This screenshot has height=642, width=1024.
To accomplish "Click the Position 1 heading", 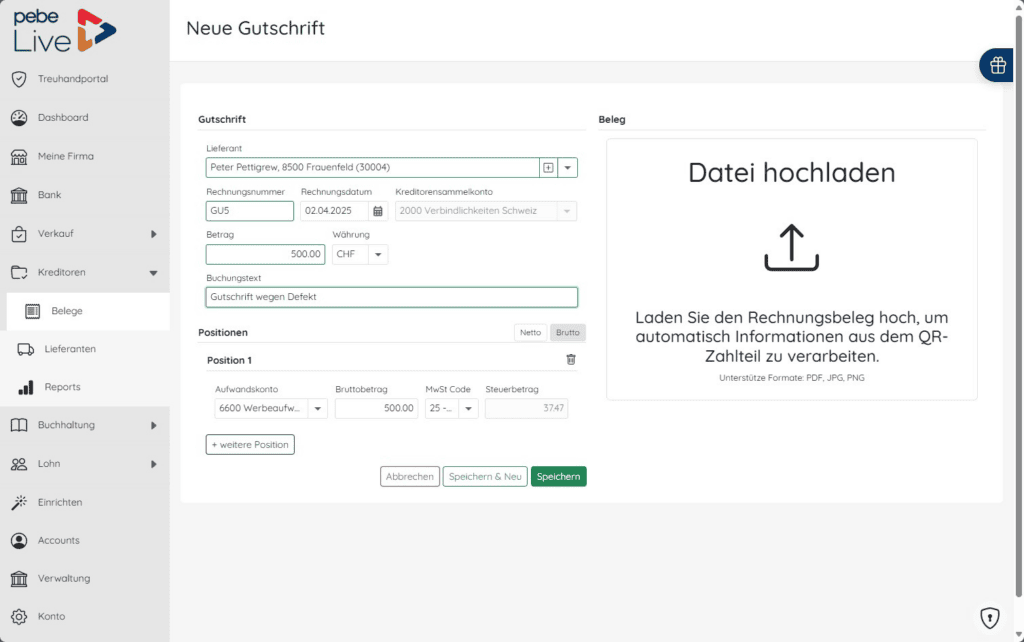I will point(229,361).
